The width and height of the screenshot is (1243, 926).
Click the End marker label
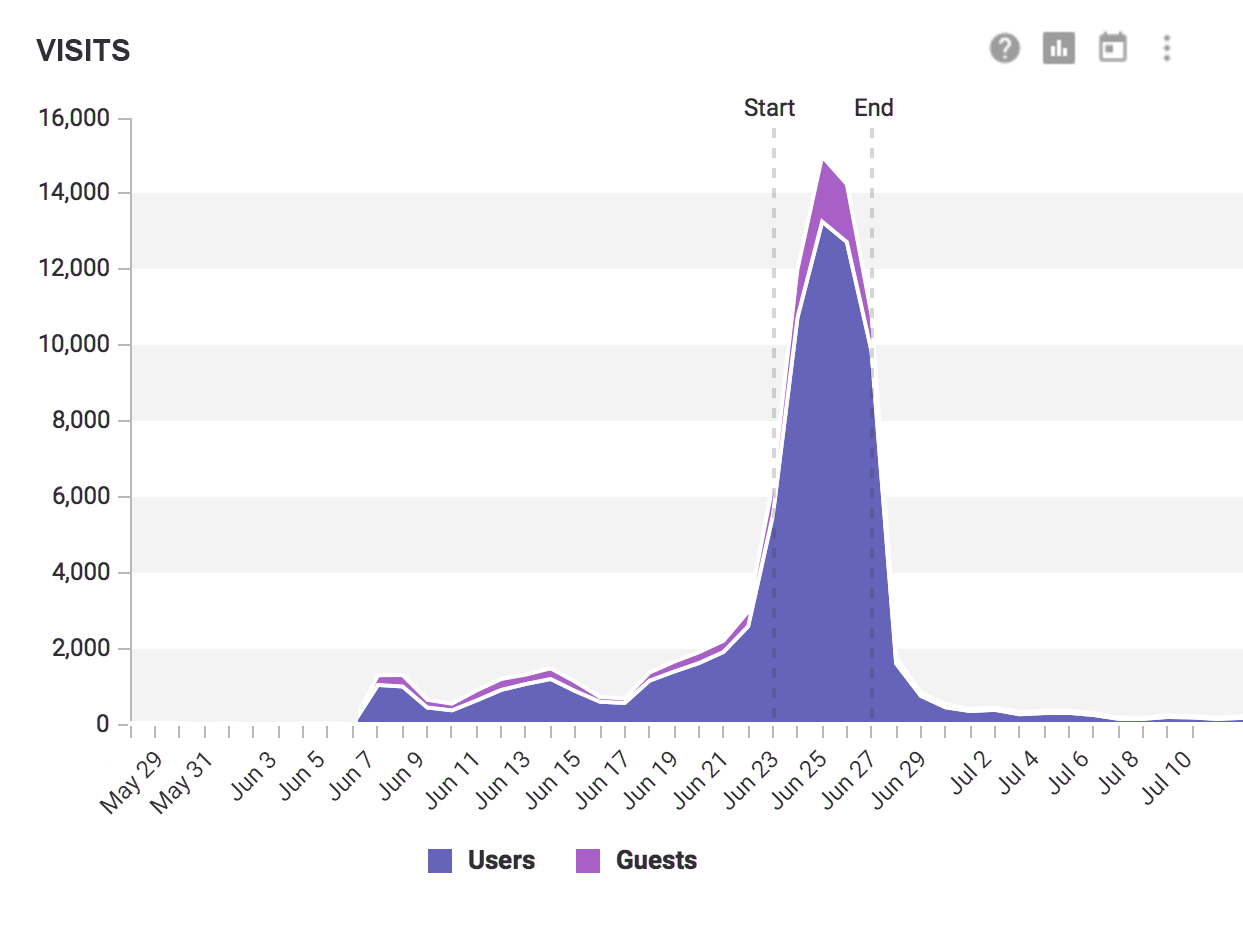click(x=873, y=107)
